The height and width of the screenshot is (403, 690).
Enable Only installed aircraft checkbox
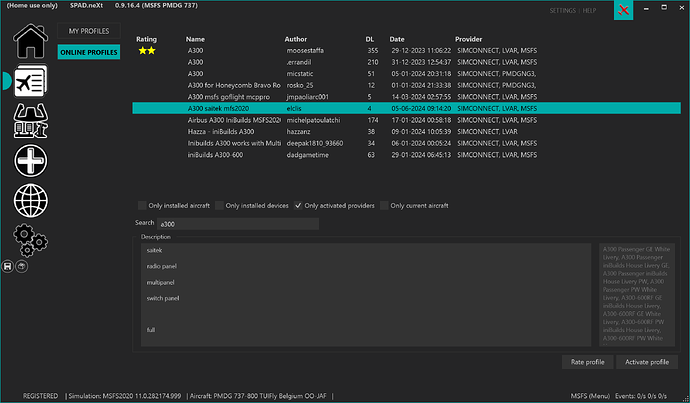(x=142, y=205)
